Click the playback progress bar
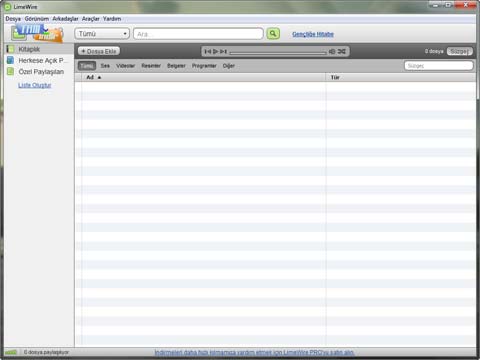This screenshot has width=480, height=360. point(278,53)
